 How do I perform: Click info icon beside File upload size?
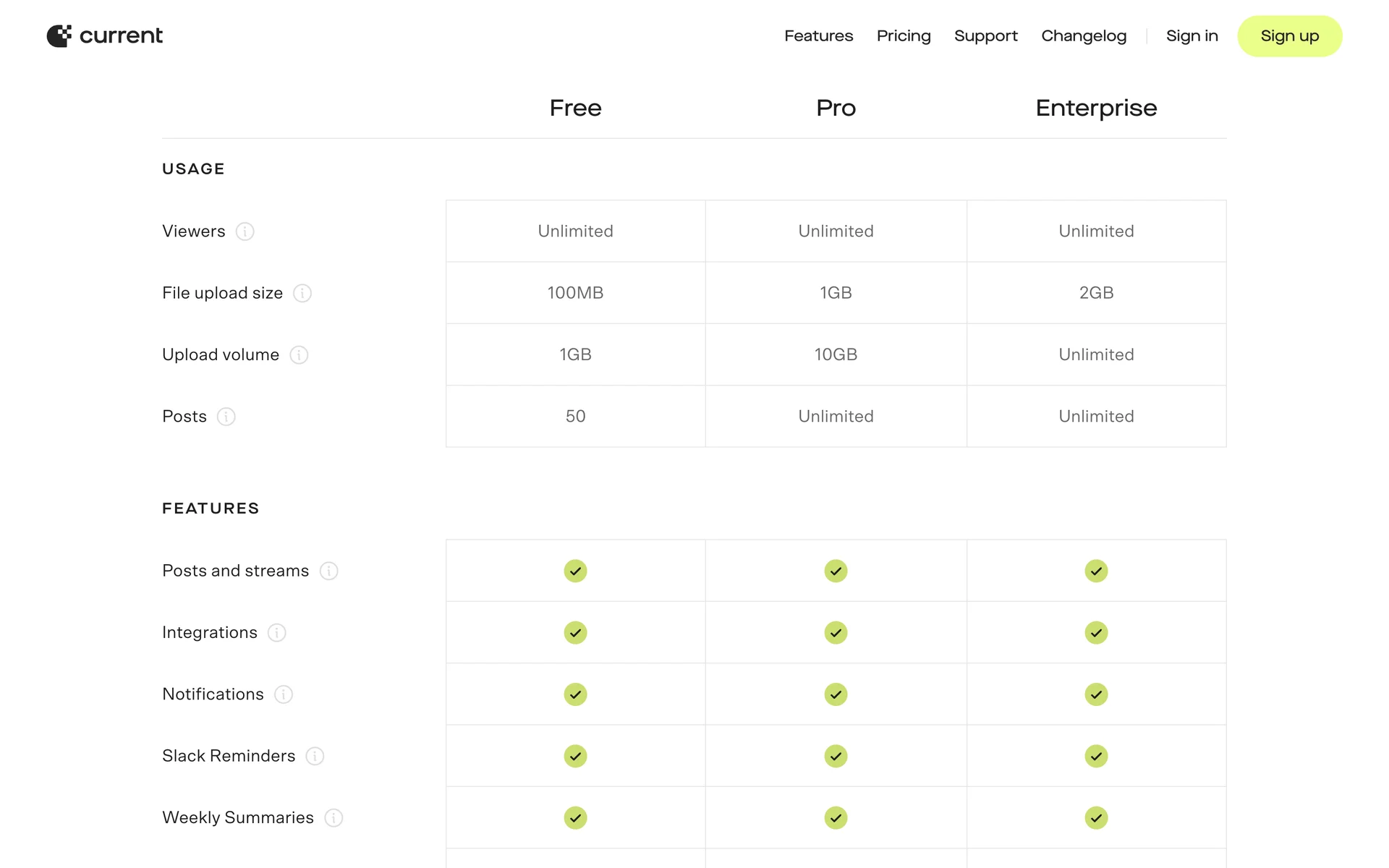(302, 293)
